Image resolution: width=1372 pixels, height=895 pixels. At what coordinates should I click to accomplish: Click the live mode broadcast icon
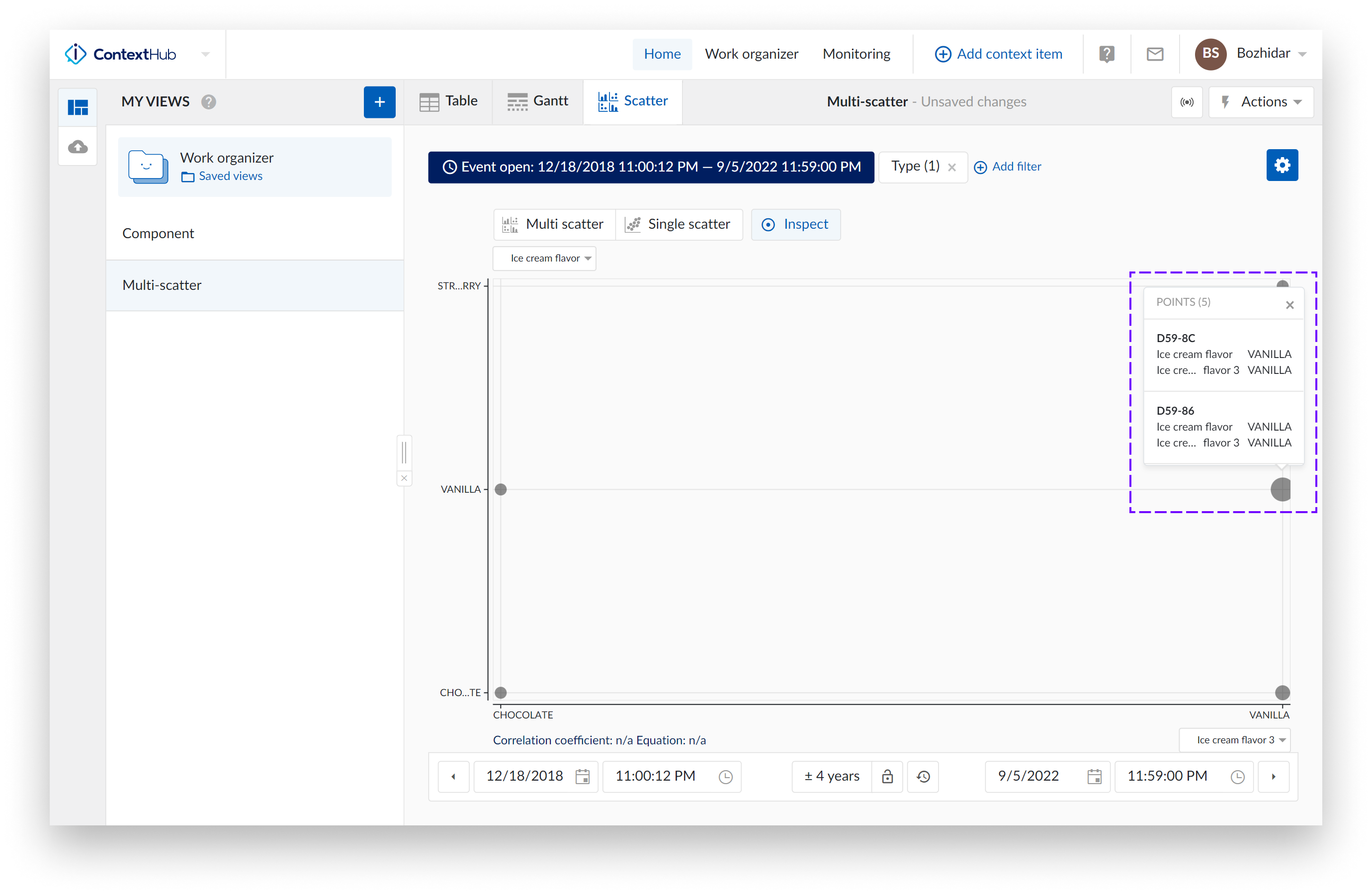pyautogui.click(x=1187, y=102)
